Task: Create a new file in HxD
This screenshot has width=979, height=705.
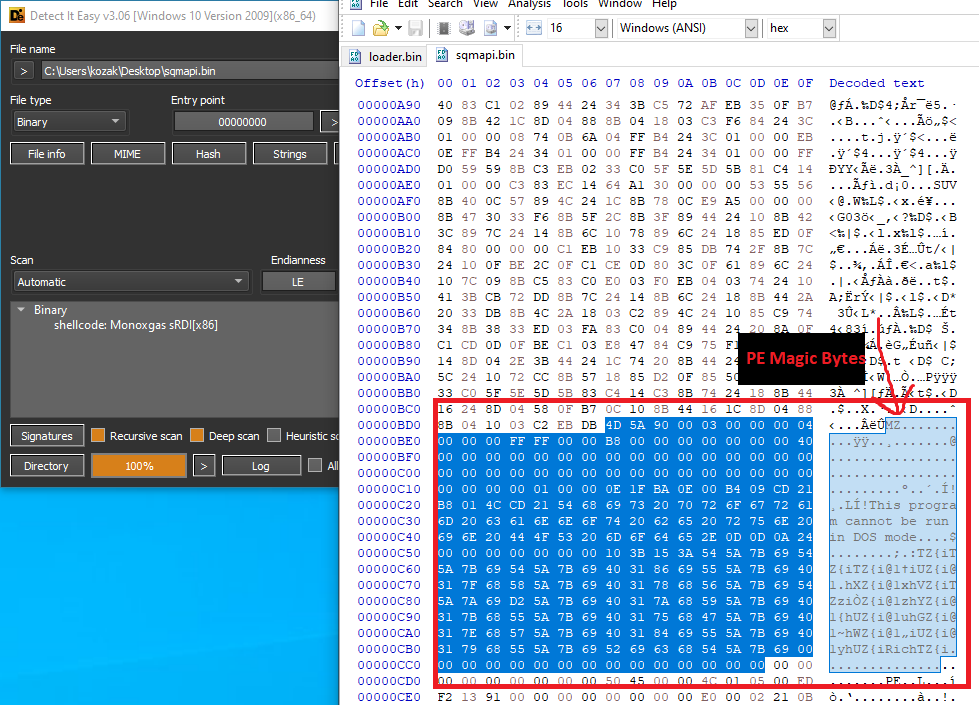Action: 359,28
